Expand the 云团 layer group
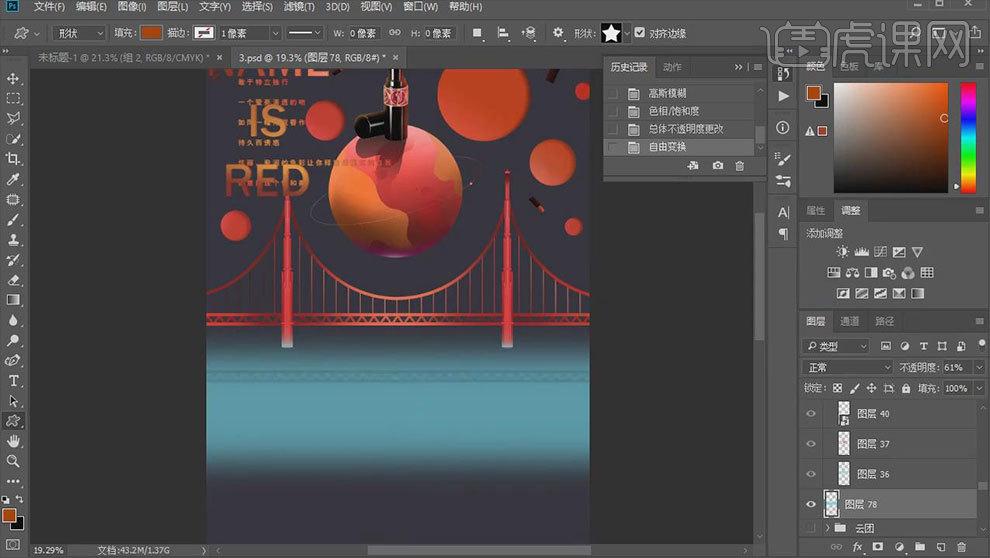 click(827, 528)
